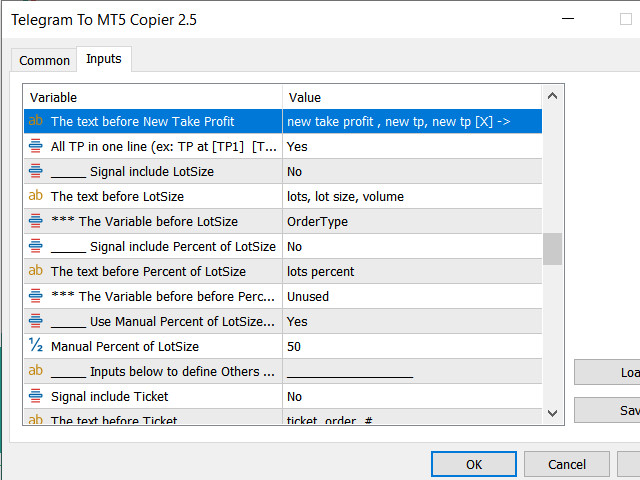640x480 pixels.
Task: Click the ½ icon beside Manual Percent of LotSize
Action: (36, 346)
